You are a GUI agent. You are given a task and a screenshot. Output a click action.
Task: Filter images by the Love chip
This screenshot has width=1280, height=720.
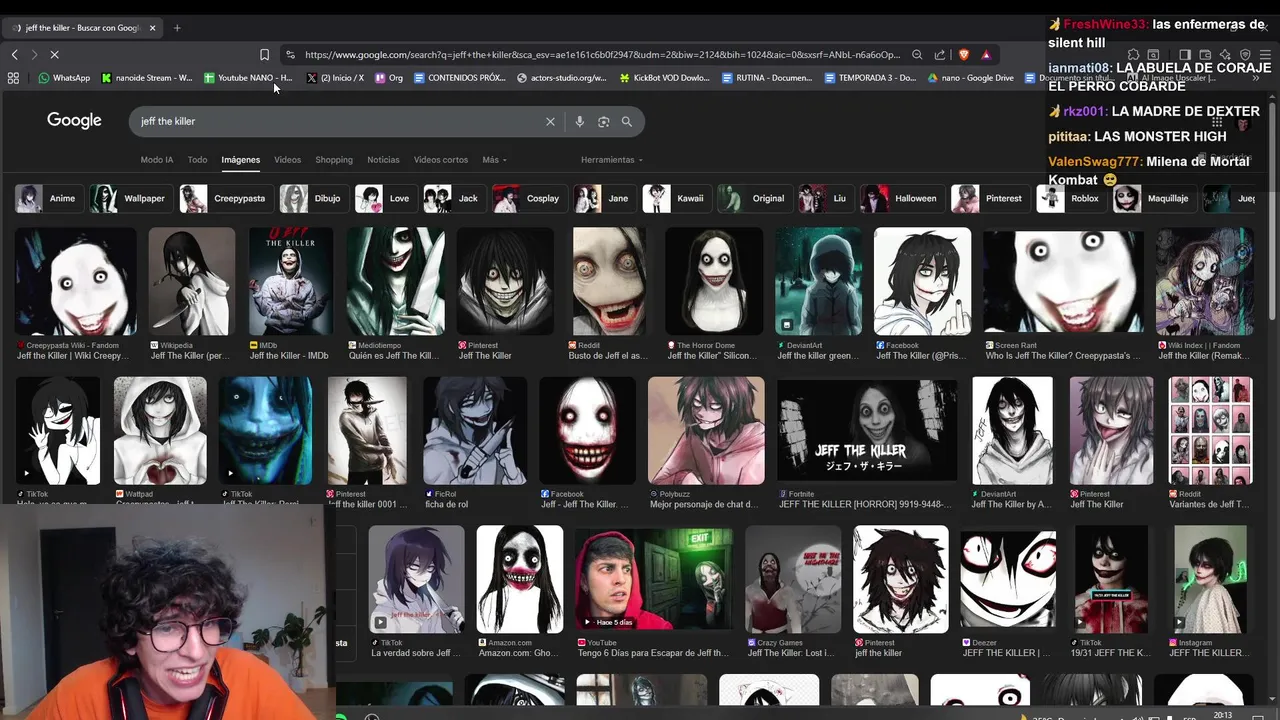tap(384, 198)
